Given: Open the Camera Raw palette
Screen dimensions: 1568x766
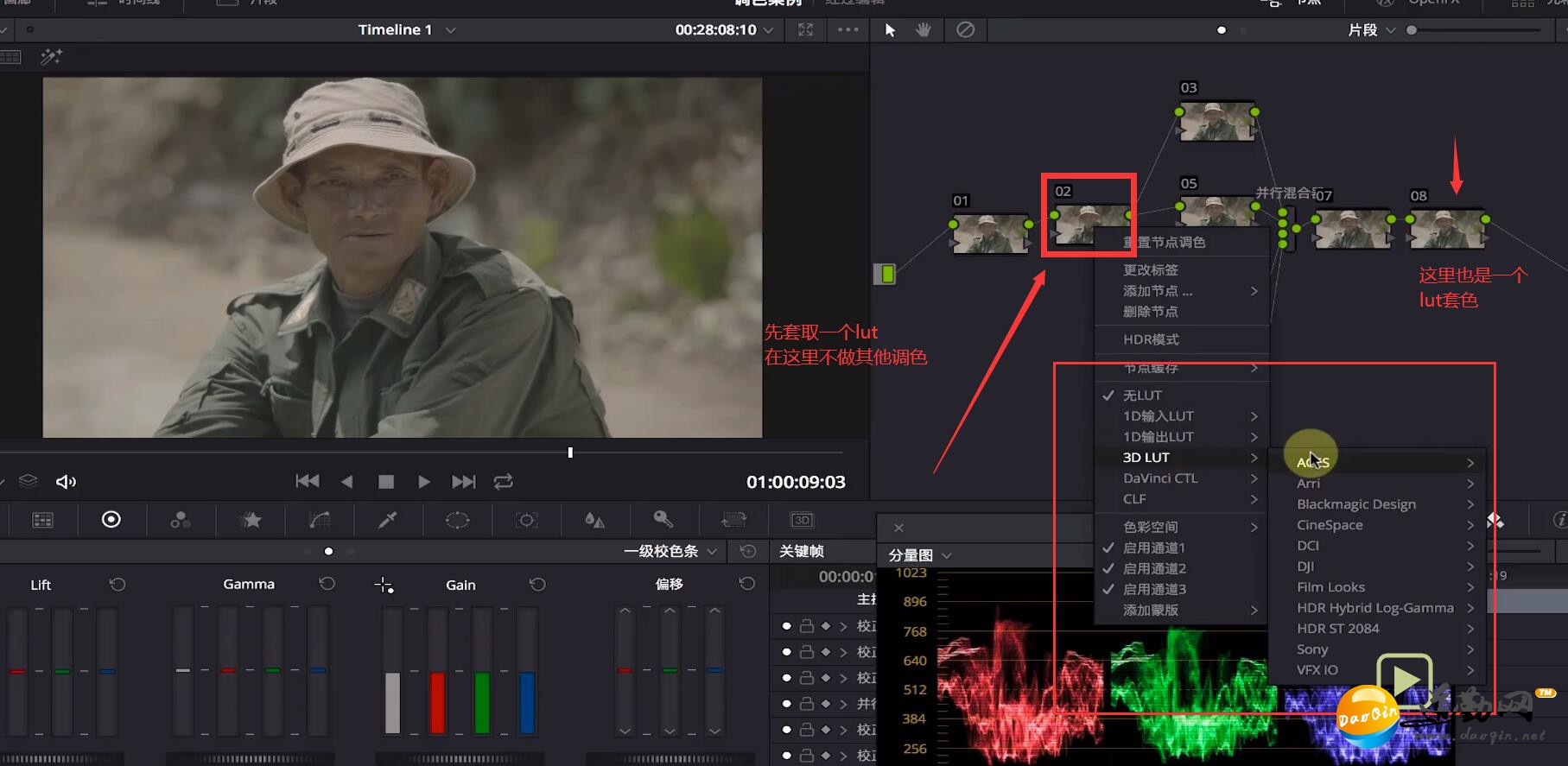Looking at the screenshot, I should [x=42, y=520].
